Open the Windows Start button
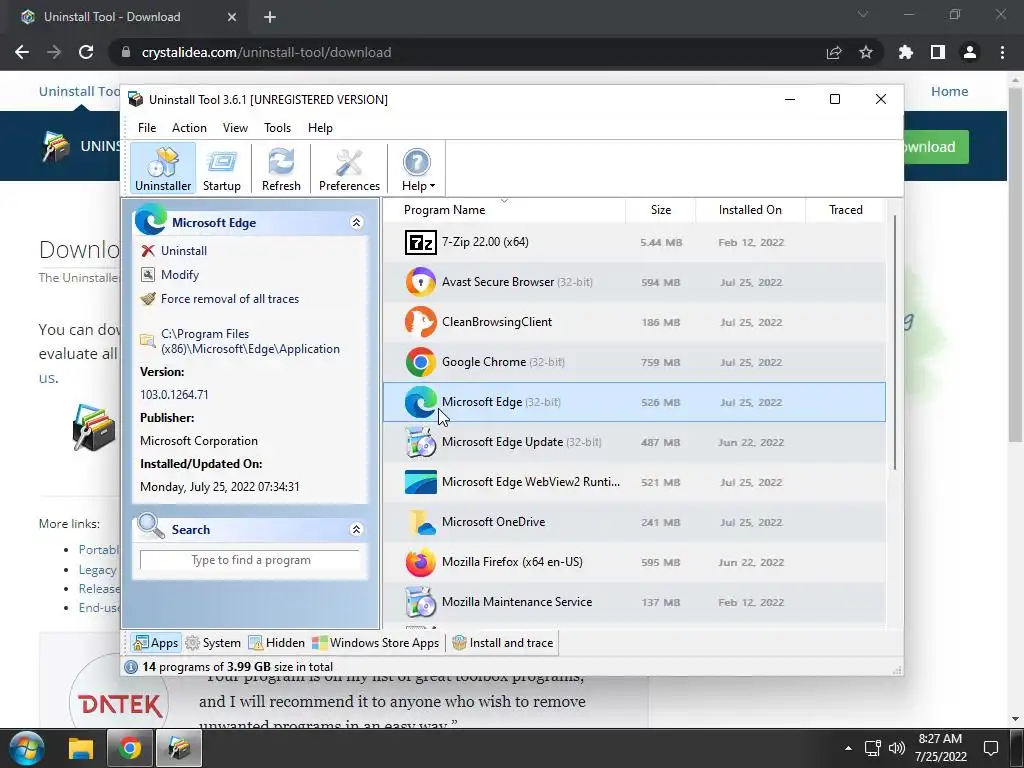This screenshot has width=1024, height=768. [x=27, y=748]
